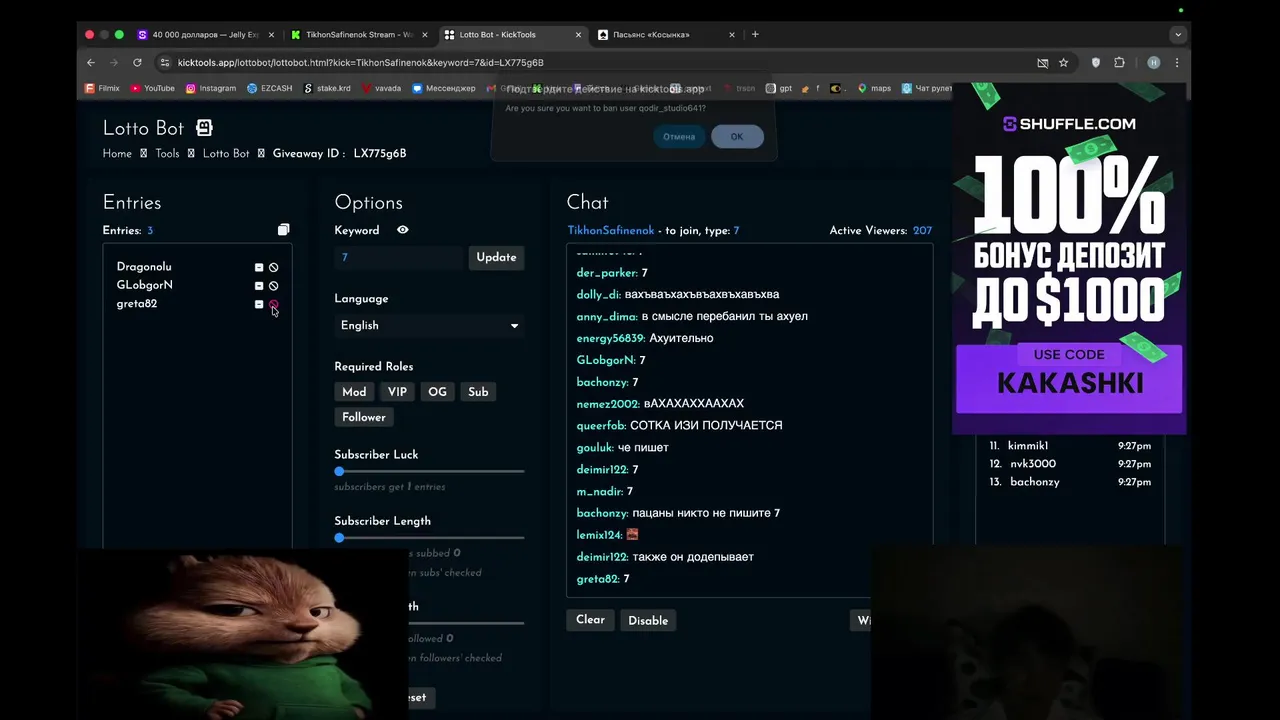The height and width of the screenshot is (720, 1280).
Task: Click the address bar URL field
Action: pos(600,62)
